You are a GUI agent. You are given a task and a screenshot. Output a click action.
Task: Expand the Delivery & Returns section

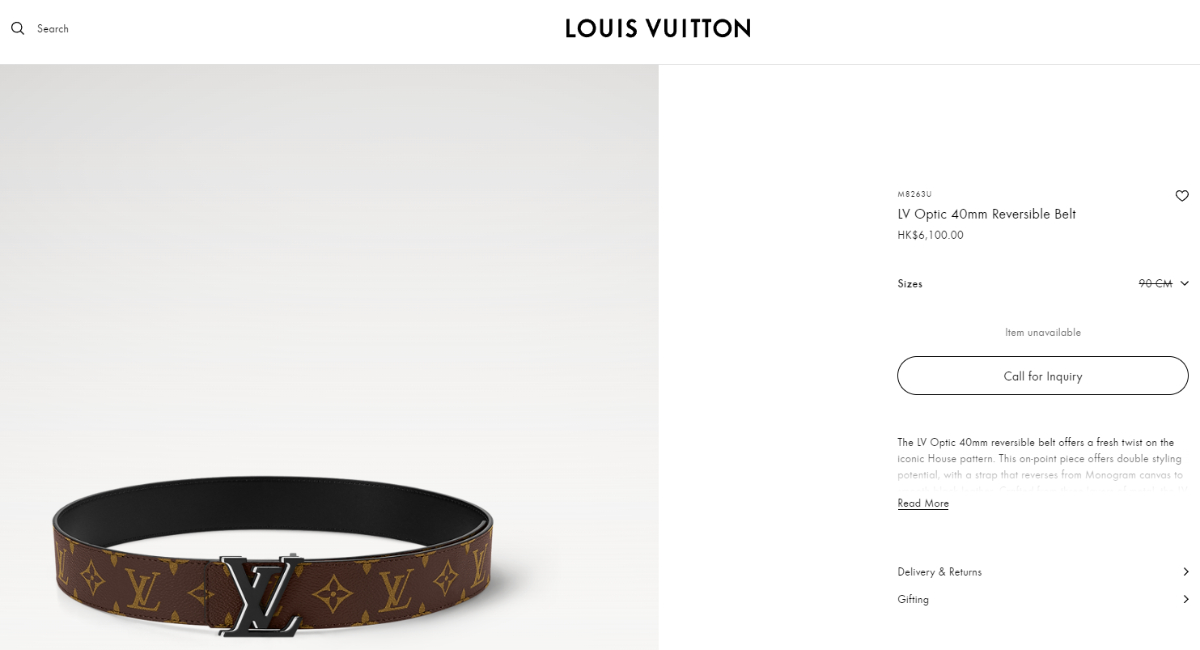[x=1043, y=572]
